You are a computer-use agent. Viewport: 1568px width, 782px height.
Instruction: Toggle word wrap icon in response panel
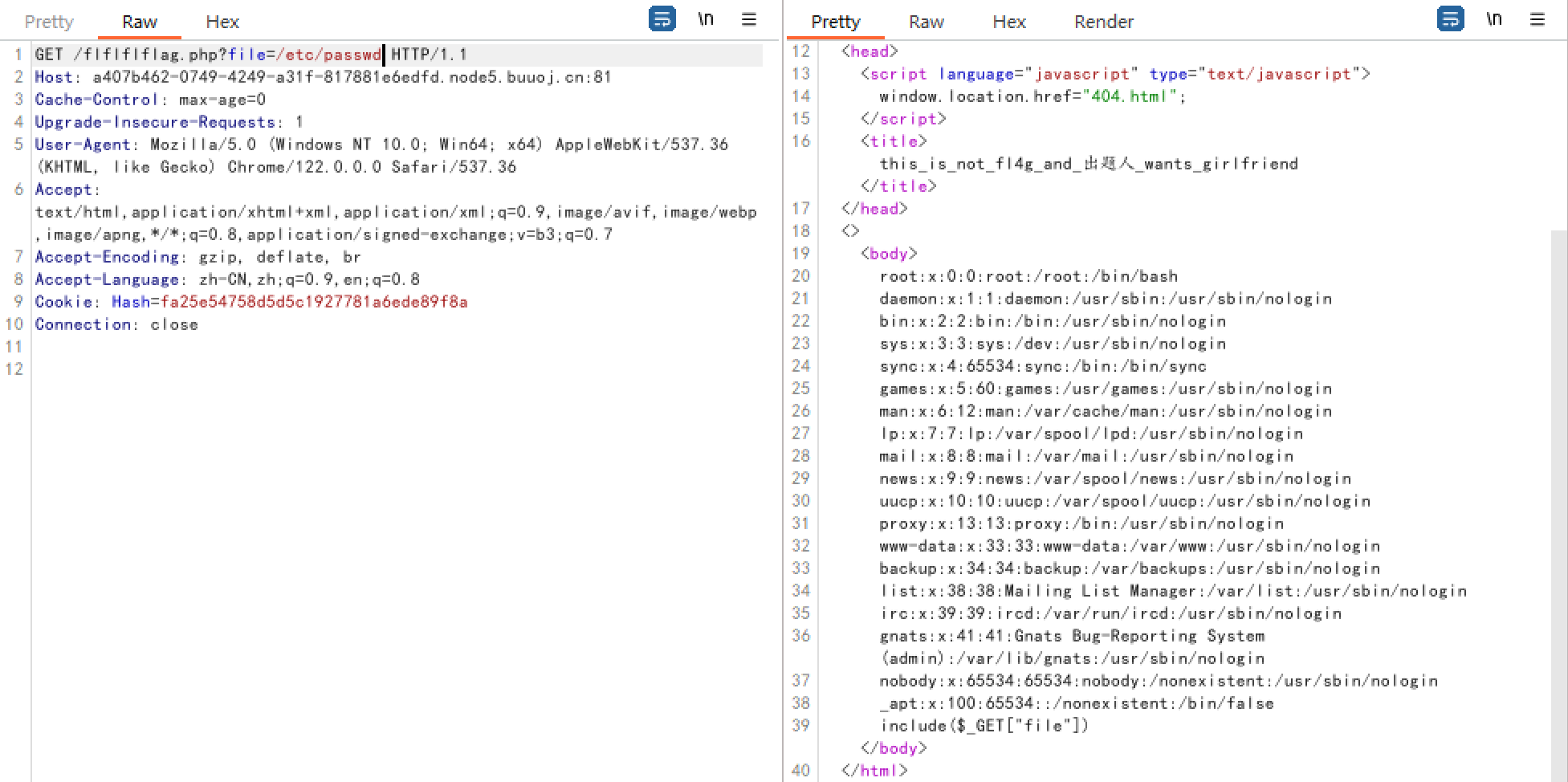coord(1451,18)
